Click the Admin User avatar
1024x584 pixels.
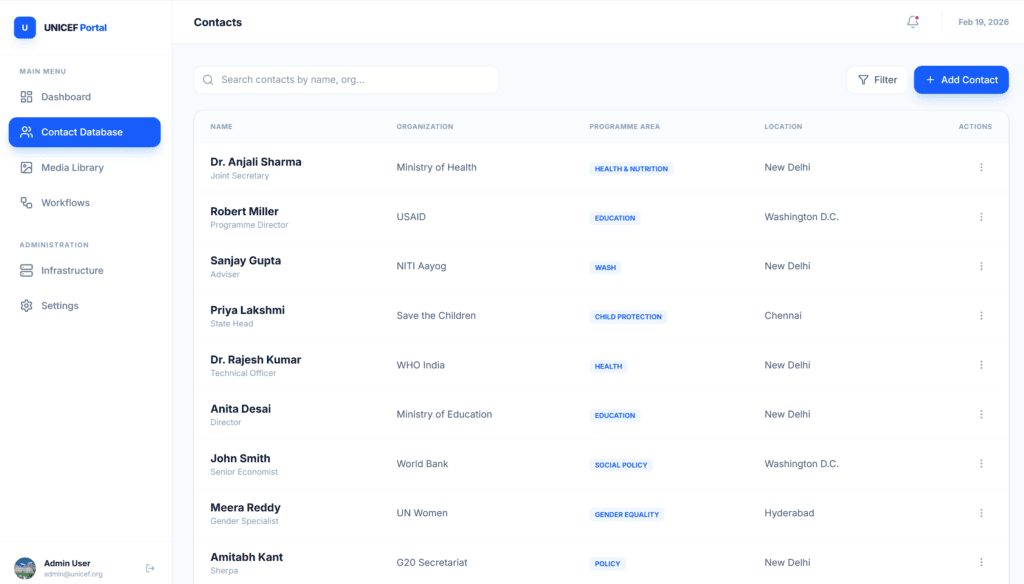pos(25,568)
